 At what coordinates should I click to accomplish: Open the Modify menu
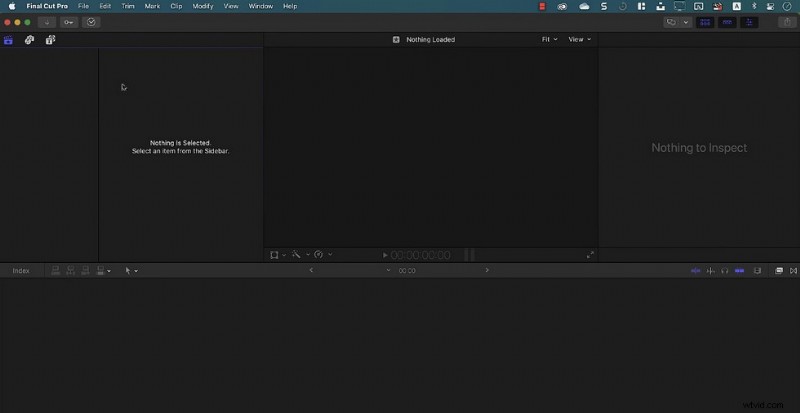coord(203,6)
